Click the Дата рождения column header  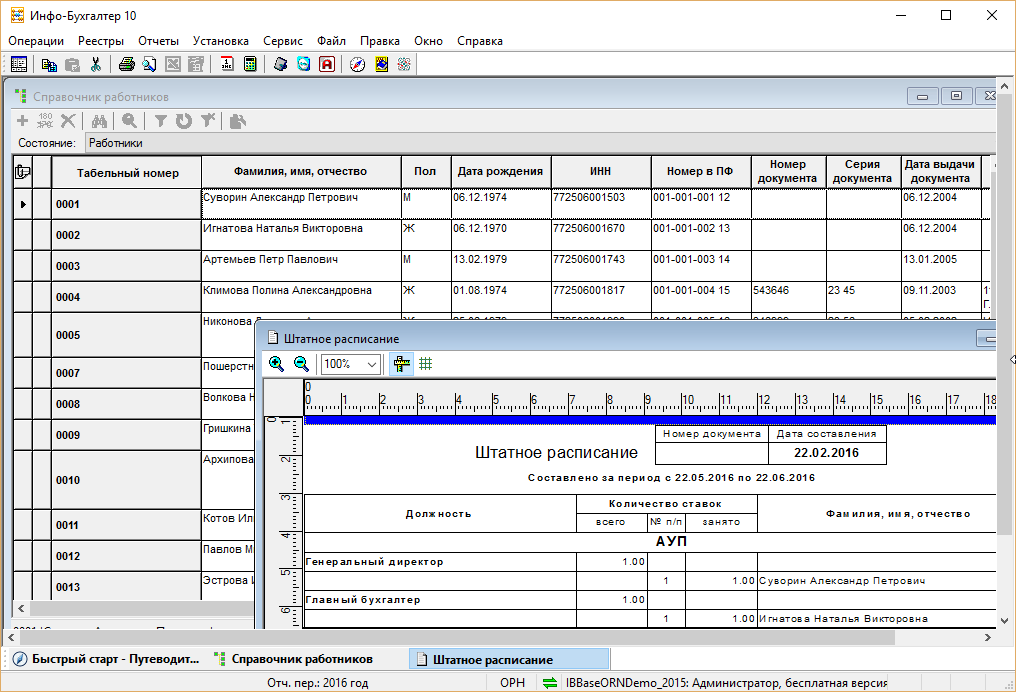tap(500, 171)
